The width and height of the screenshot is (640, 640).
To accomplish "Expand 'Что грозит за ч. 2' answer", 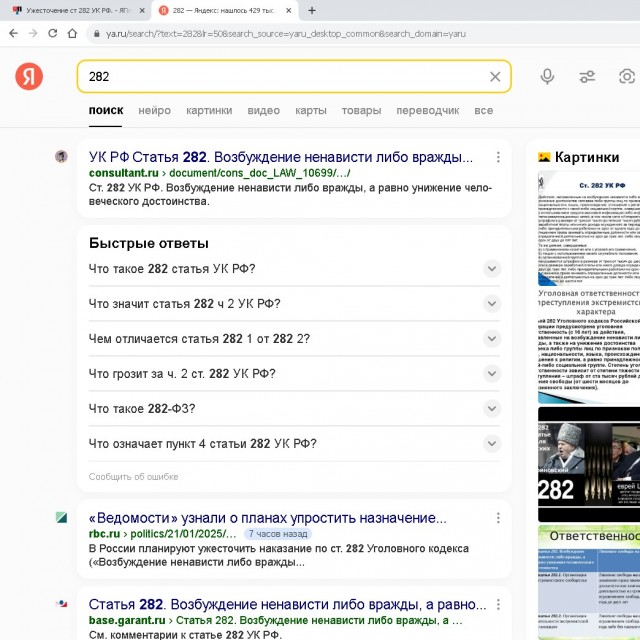I will click(491, 374).
